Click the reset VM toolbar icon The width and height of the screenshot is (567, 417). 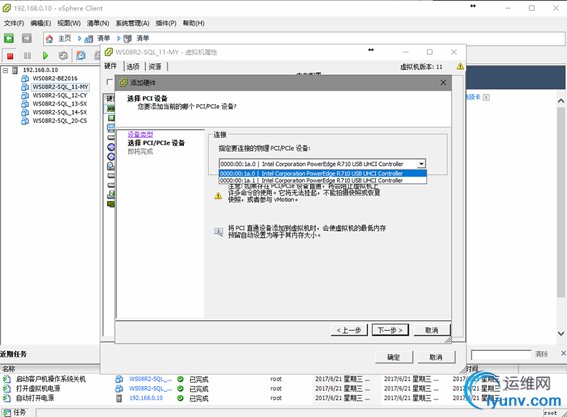tap(63, 56)
